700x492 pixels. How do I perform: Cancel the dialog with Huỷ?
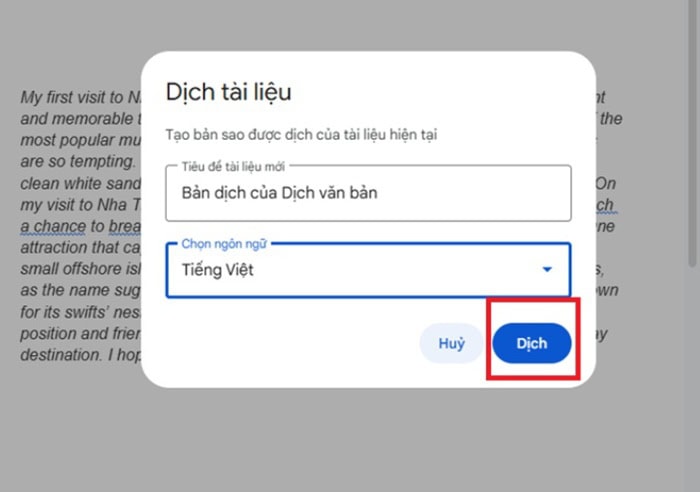click(451, 343)
